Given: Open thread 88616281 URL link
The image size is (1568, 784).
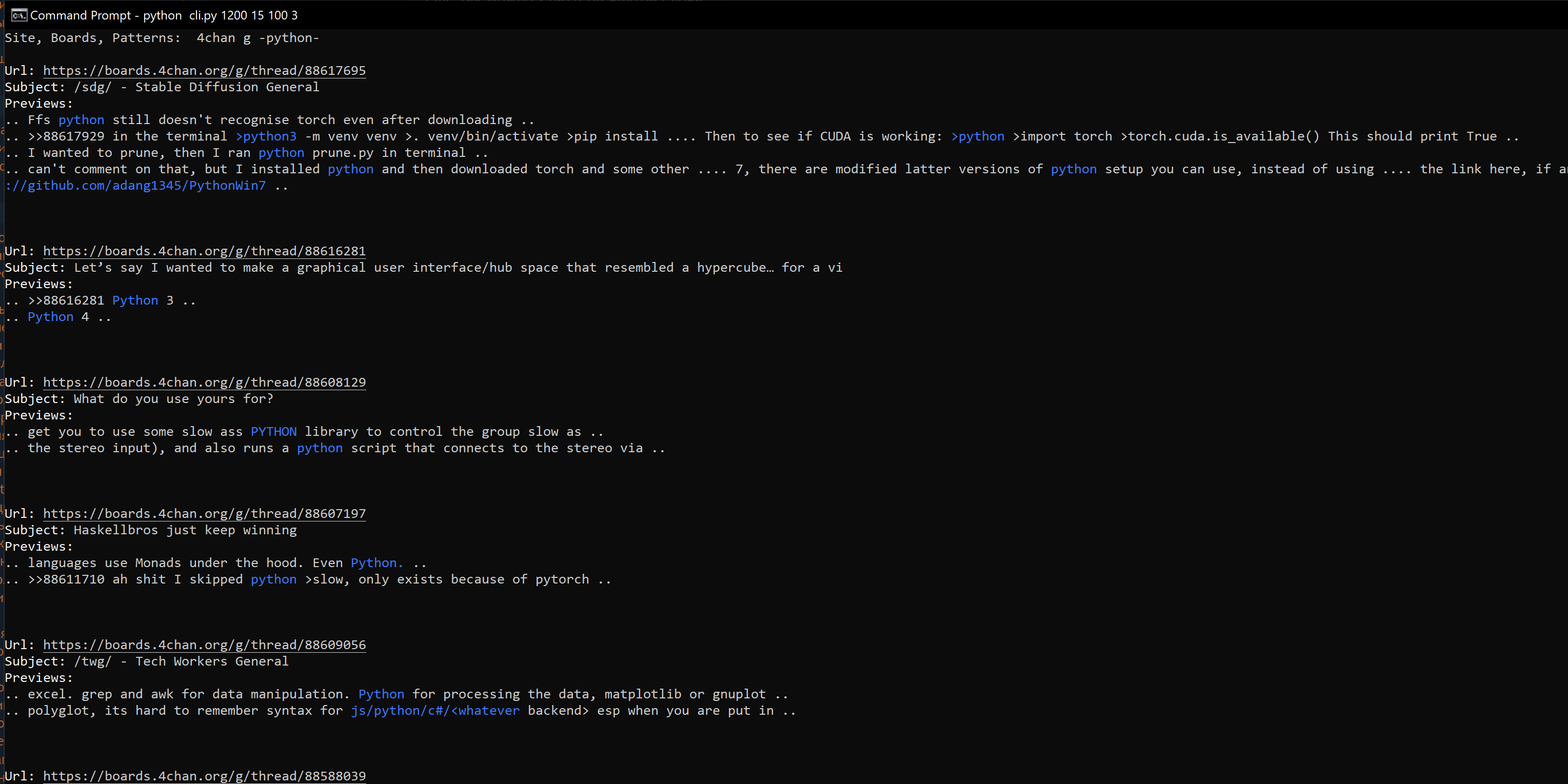Looking at the screenshot, I should point(204,251).
